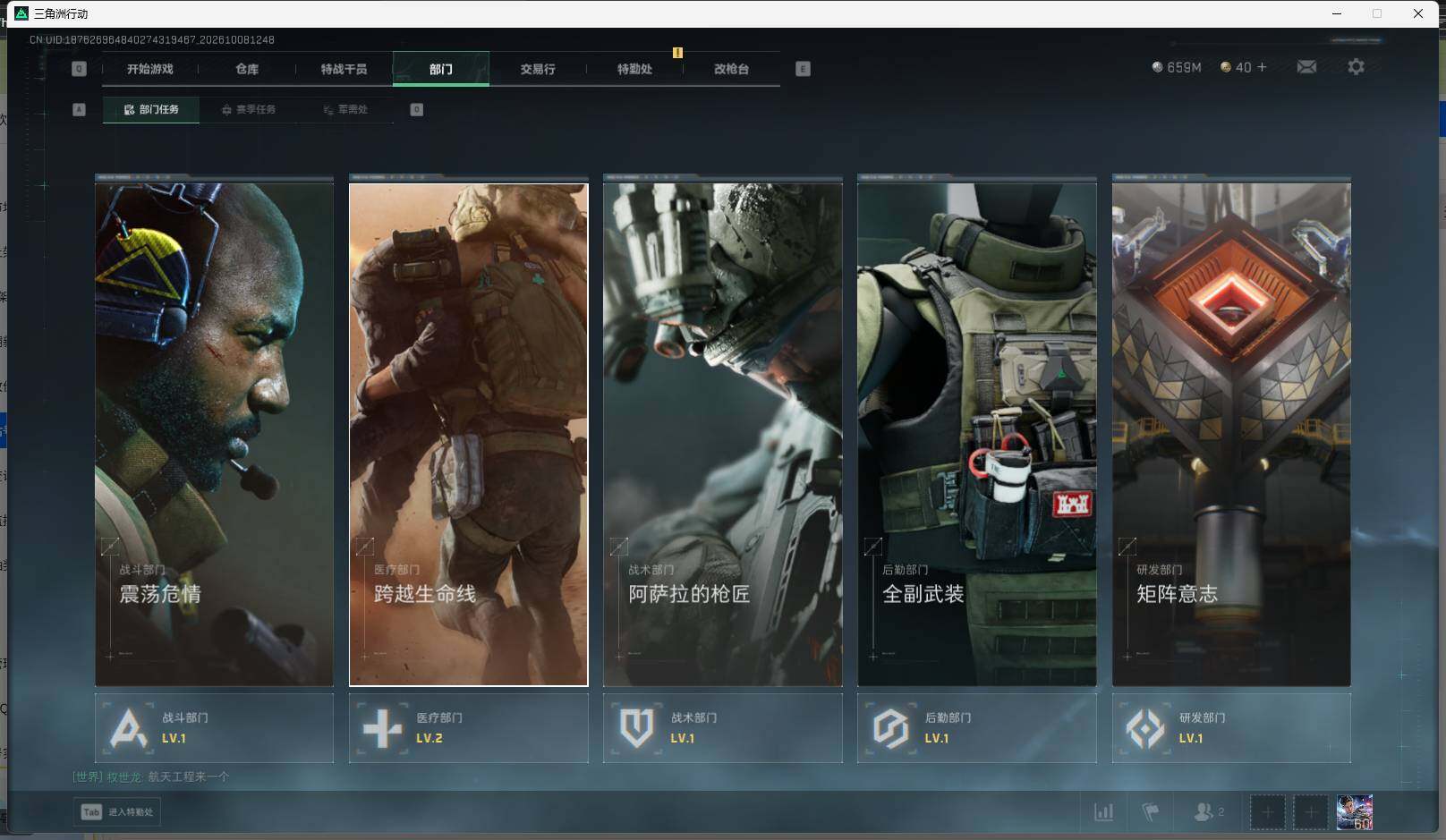
Task: Click the yellow alert badge above 特勤处
Action: click(x=677, y=53)
